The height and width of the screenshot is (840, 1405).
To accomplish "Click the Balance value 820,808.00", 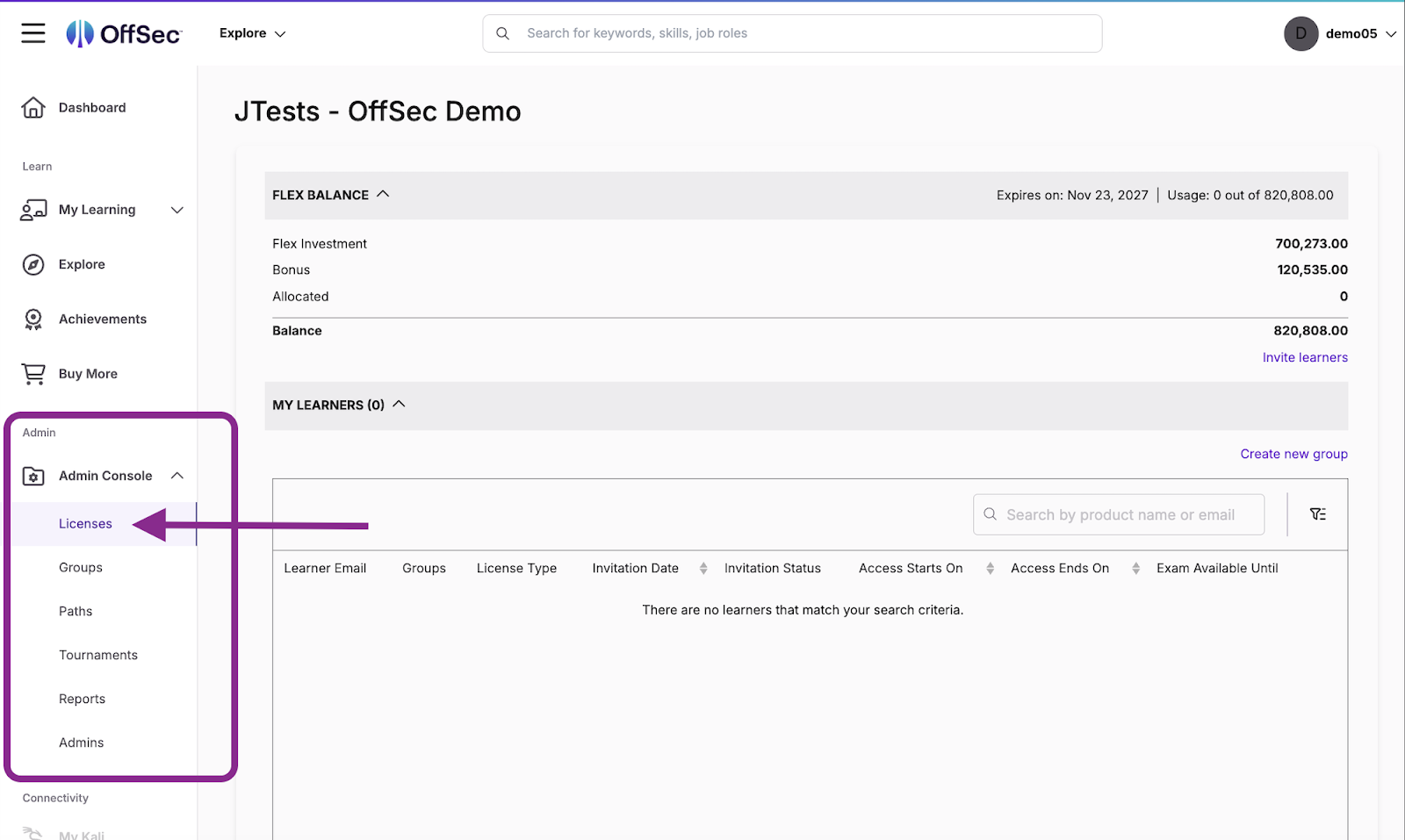I will click(1310, 331).
